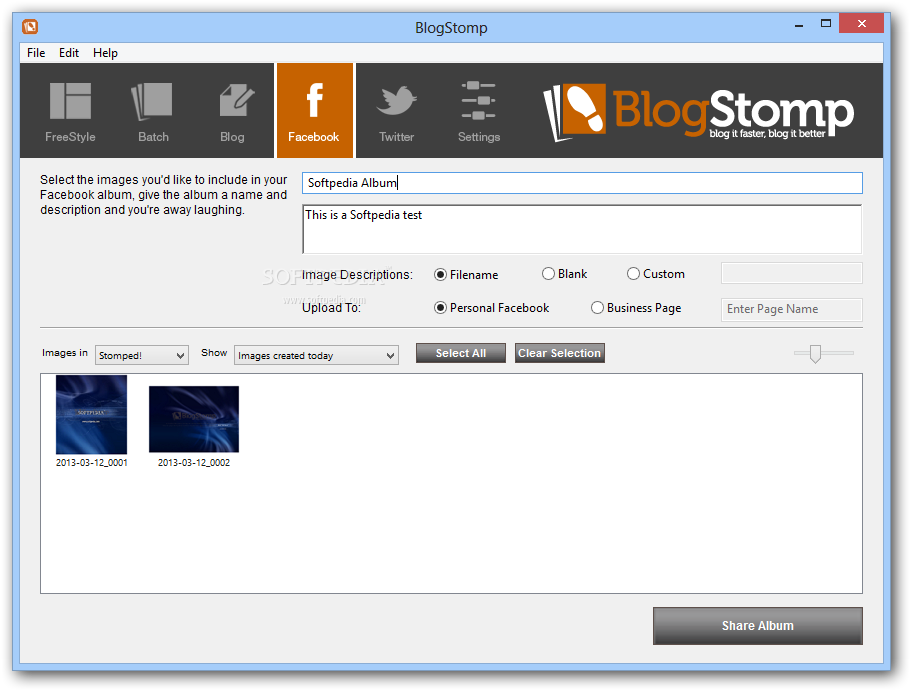Click the album name field Softpedia Album
Viewport: 911px width, 691px height.
[x=582, y=183]
